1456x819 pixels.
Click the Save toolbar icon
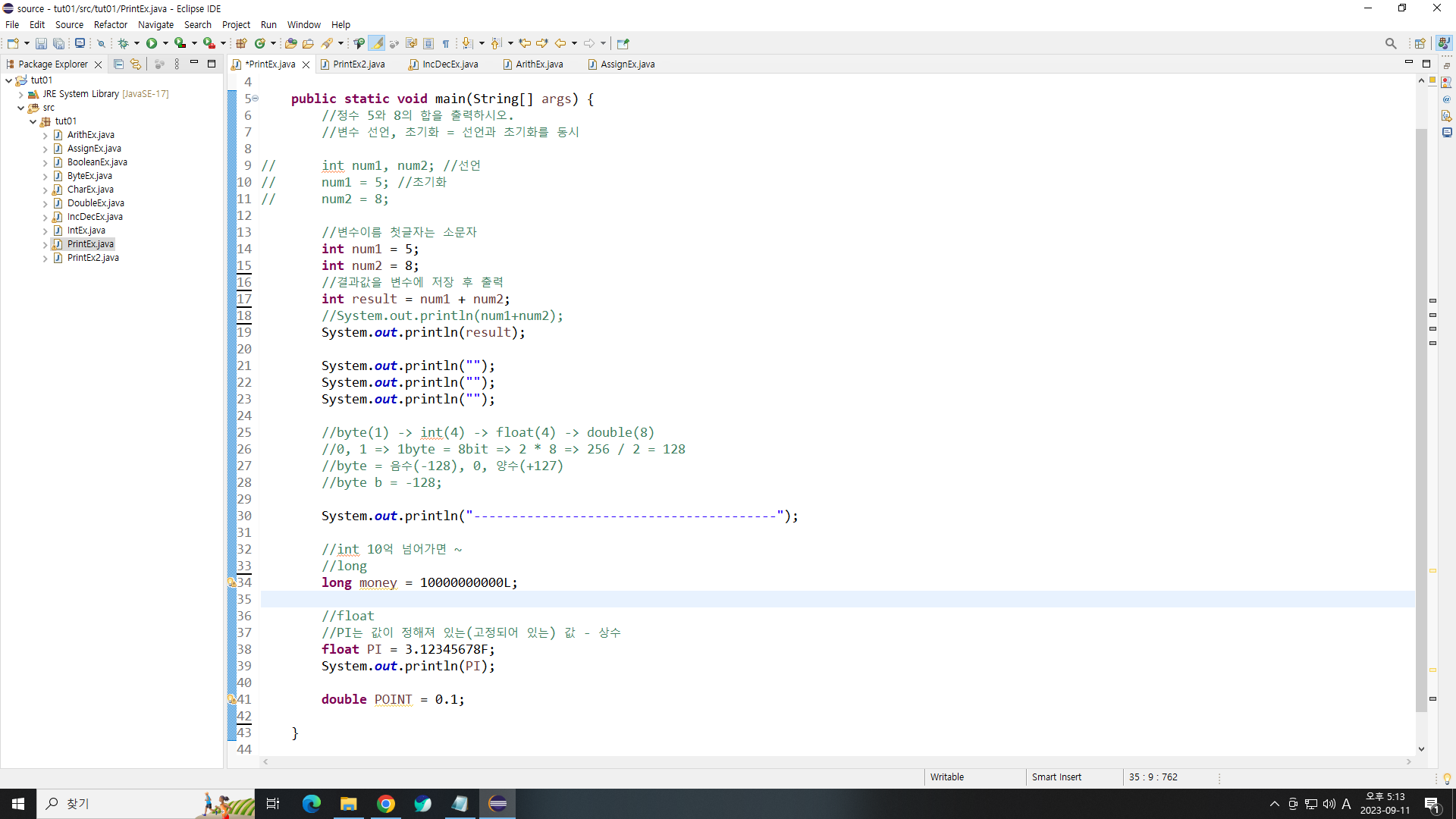[41, 43]
